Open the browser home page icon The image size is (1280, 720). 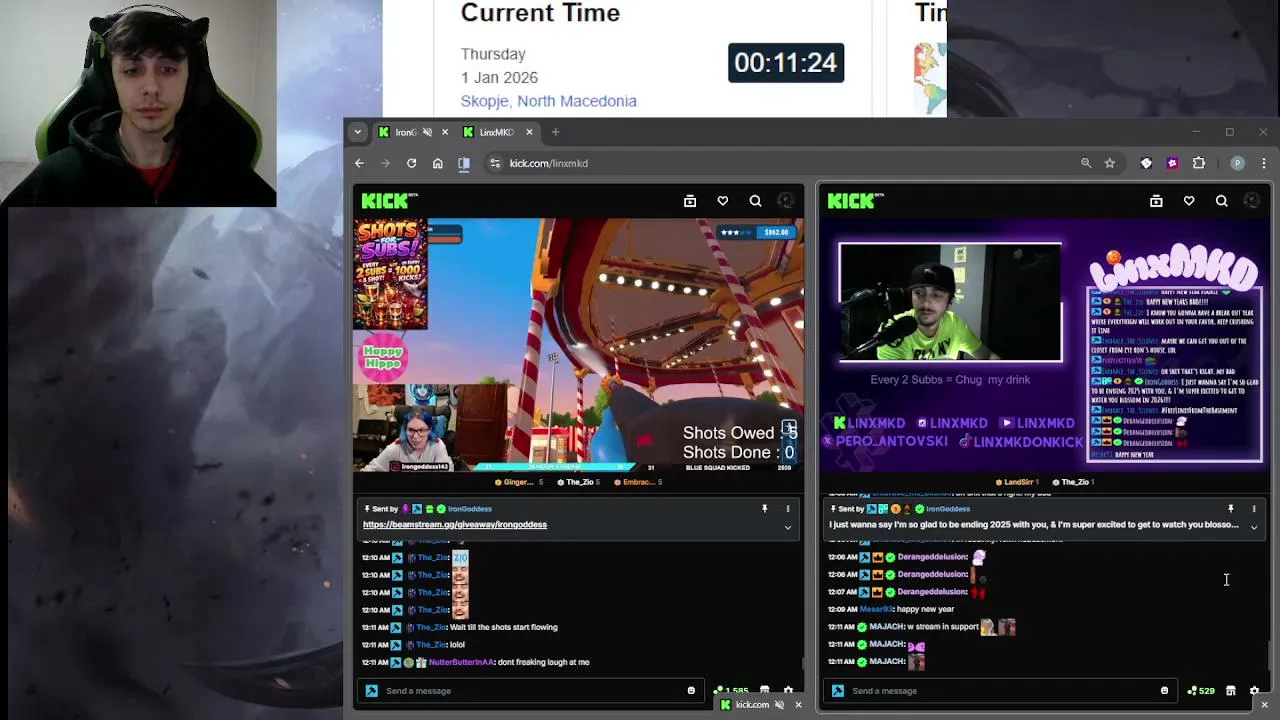(x=437, y=163)
